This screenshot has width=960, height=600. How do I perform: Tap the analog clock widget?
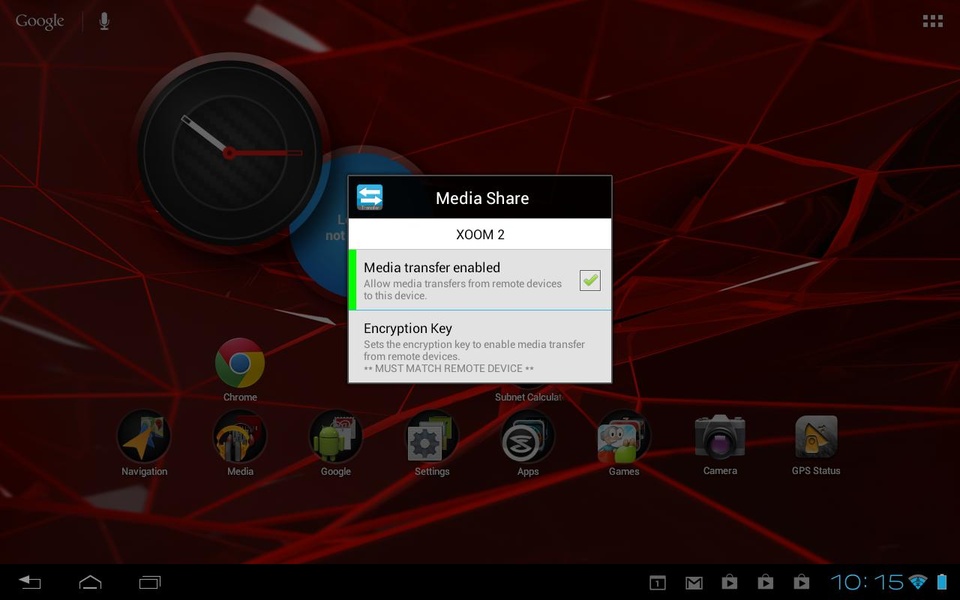[229, 152]
